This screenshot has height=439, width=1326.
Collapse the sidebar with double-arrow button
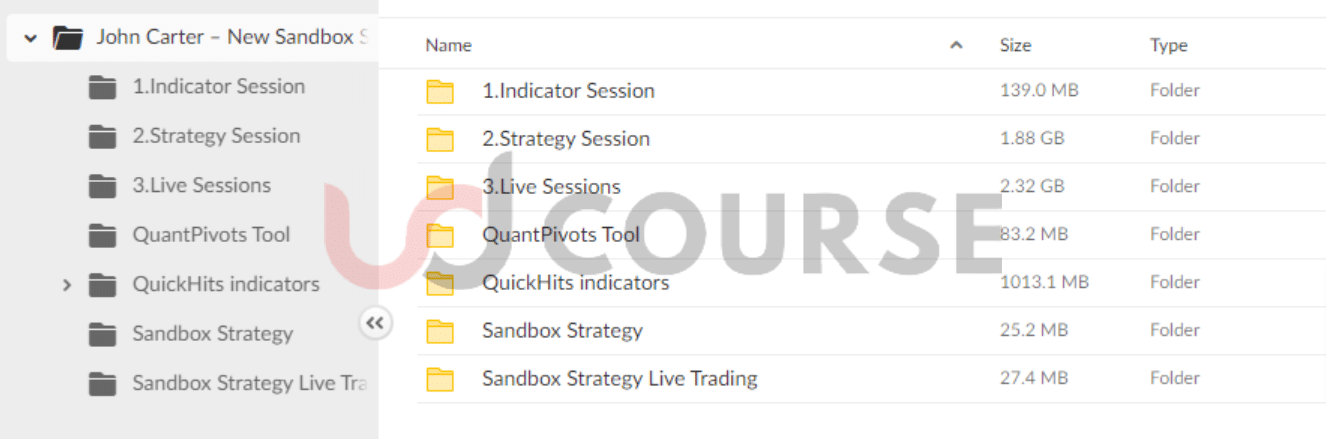tap(375, 323)
